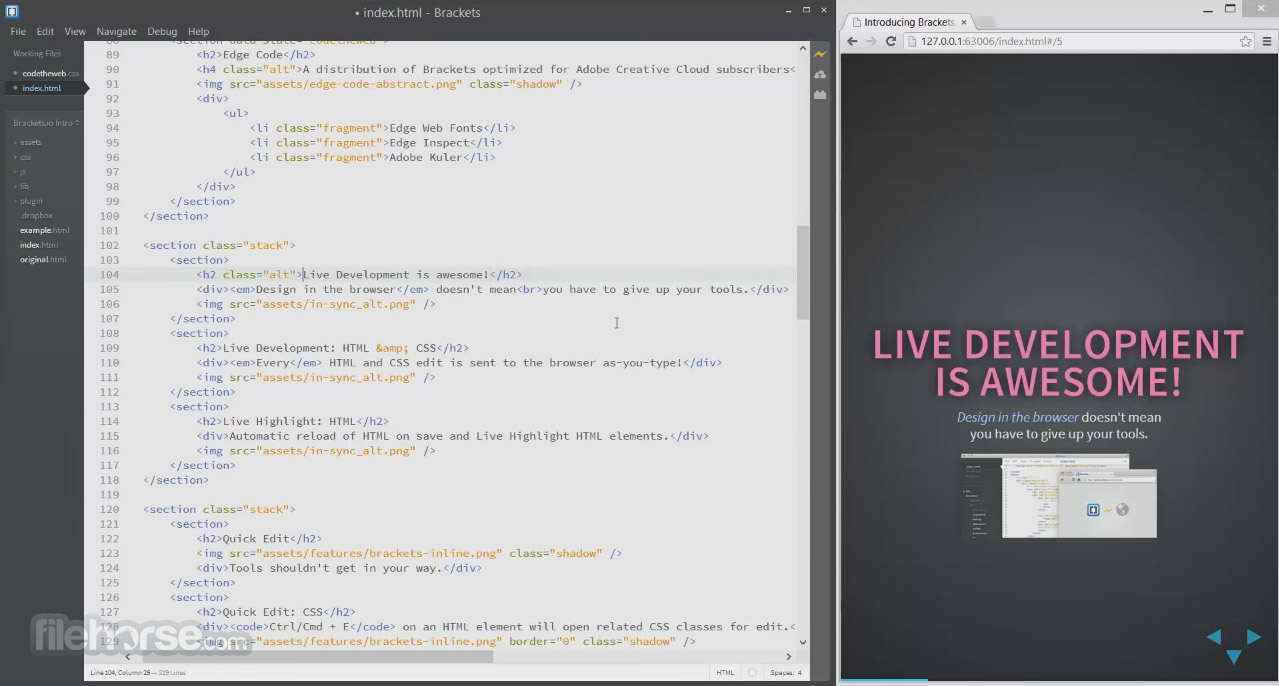Image resolution: width=1279 pixels, height=686 pixels.
Task: Click the status bar circle indicator
Action: tap(753, 672)
